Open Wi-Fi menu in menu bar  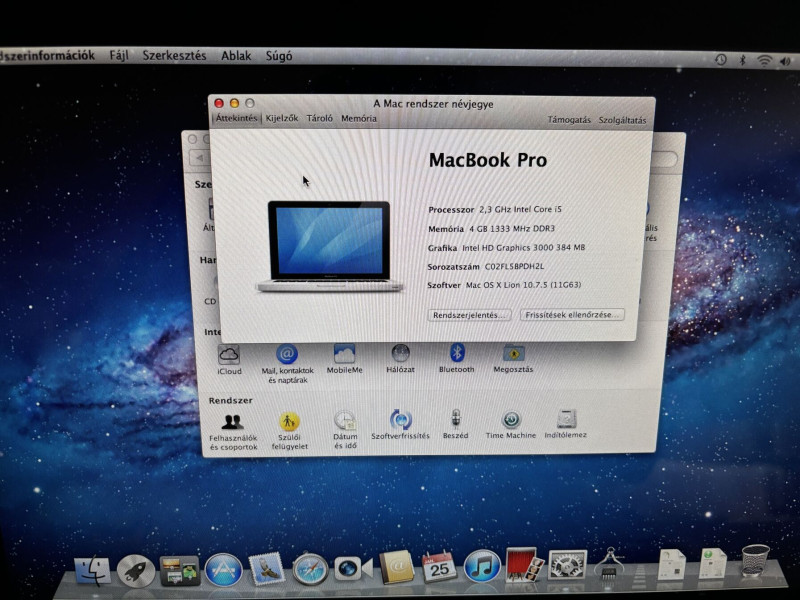click(x=764, y=61)
